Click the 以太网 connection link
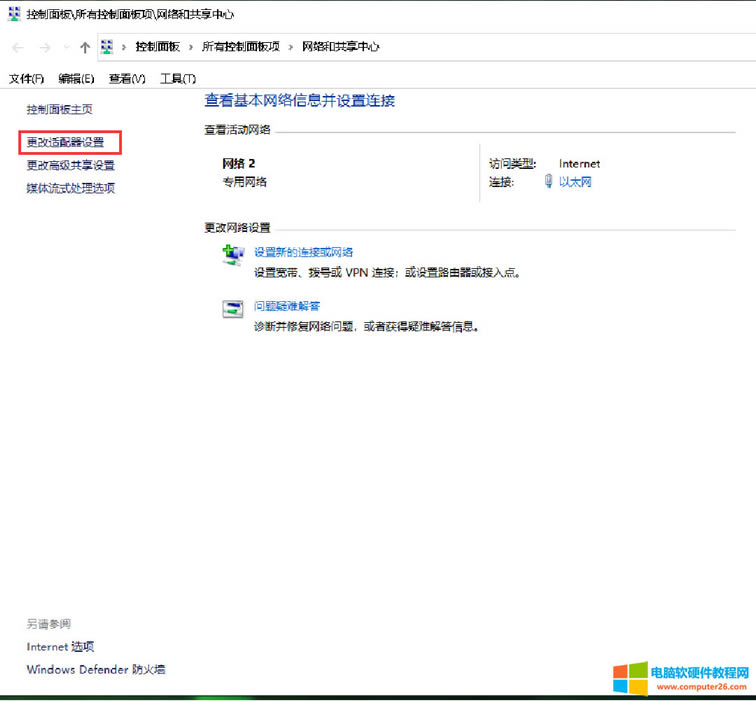This screenshot has height=701, width=756. (575, 182)
